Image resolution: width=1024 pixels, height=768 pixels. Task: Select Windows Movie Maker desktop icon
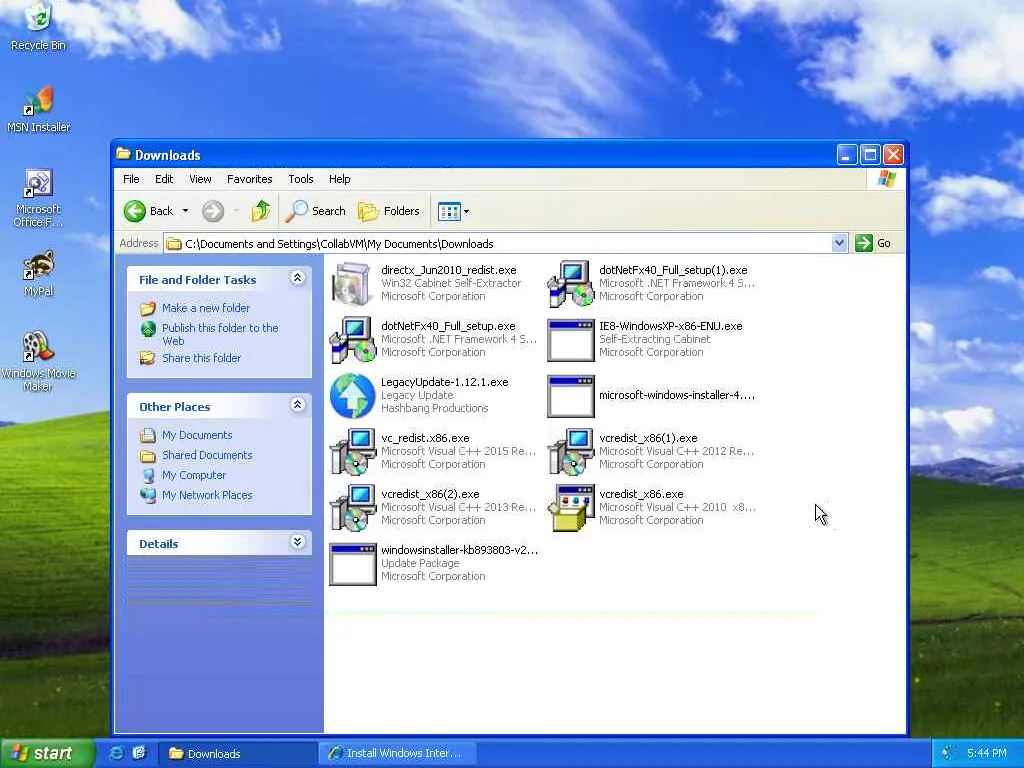coord(38,350)
